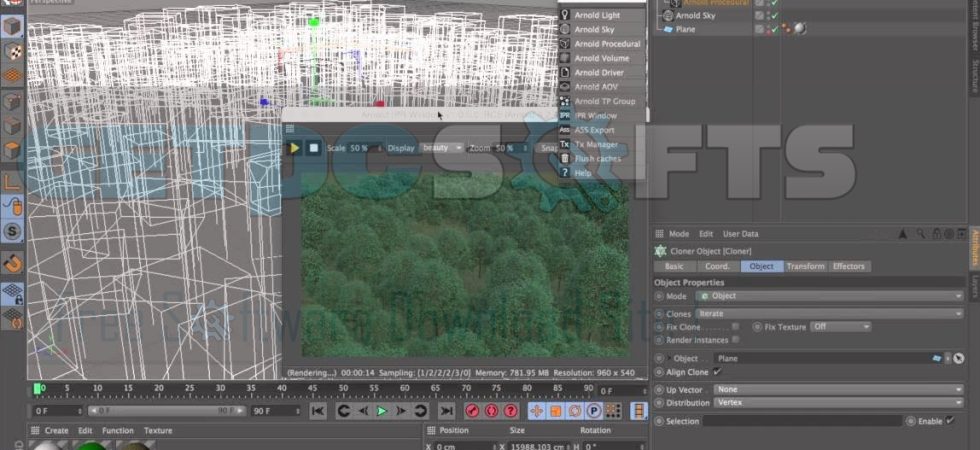Choose Arnold Light from menu
Image resolution: width=980 pixels, height=450 pixels.
click(597, 15)
